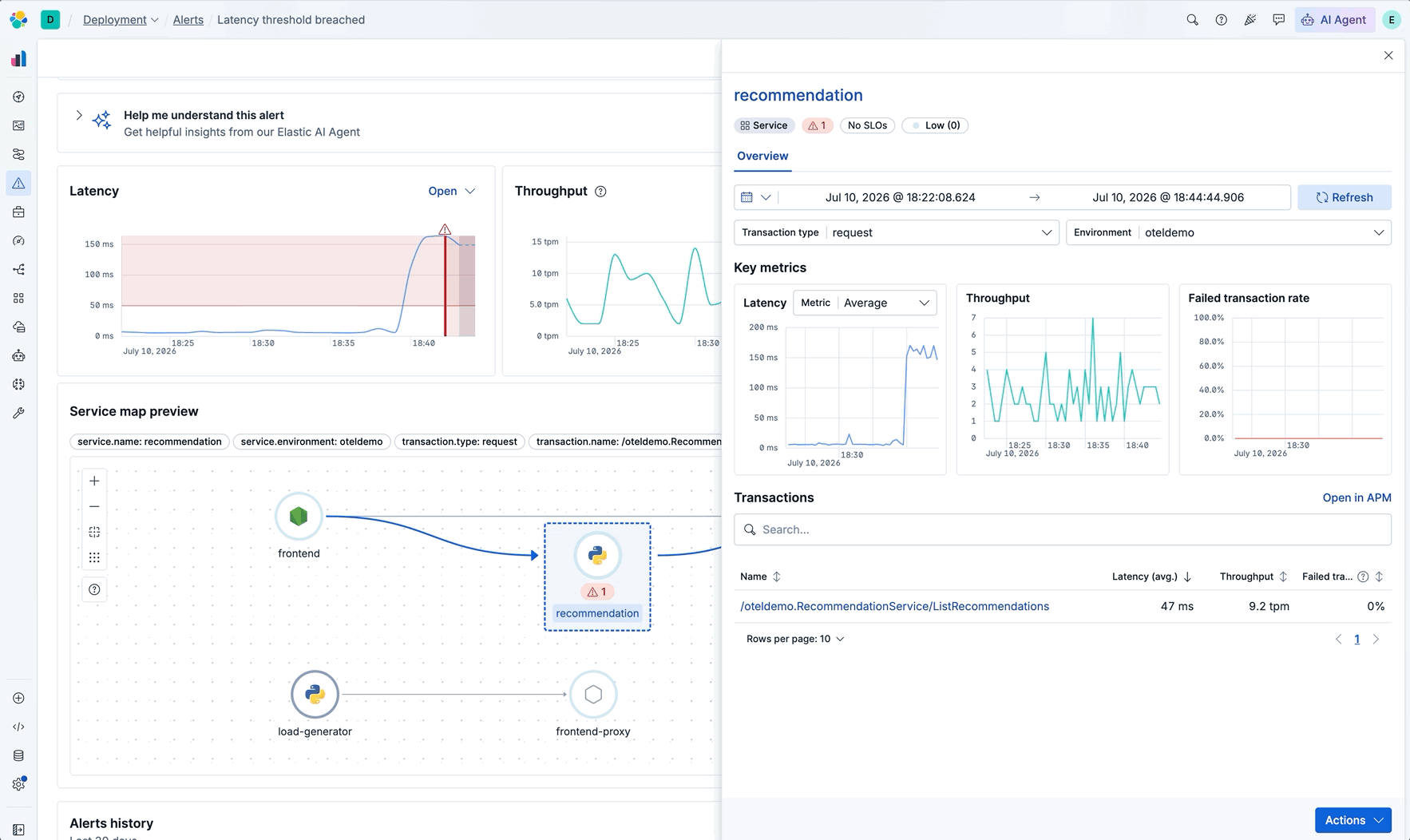Sort by Latency (avg.) column
The height and width of the screenshot is (840, 1410).
[x=1151, y=577]
